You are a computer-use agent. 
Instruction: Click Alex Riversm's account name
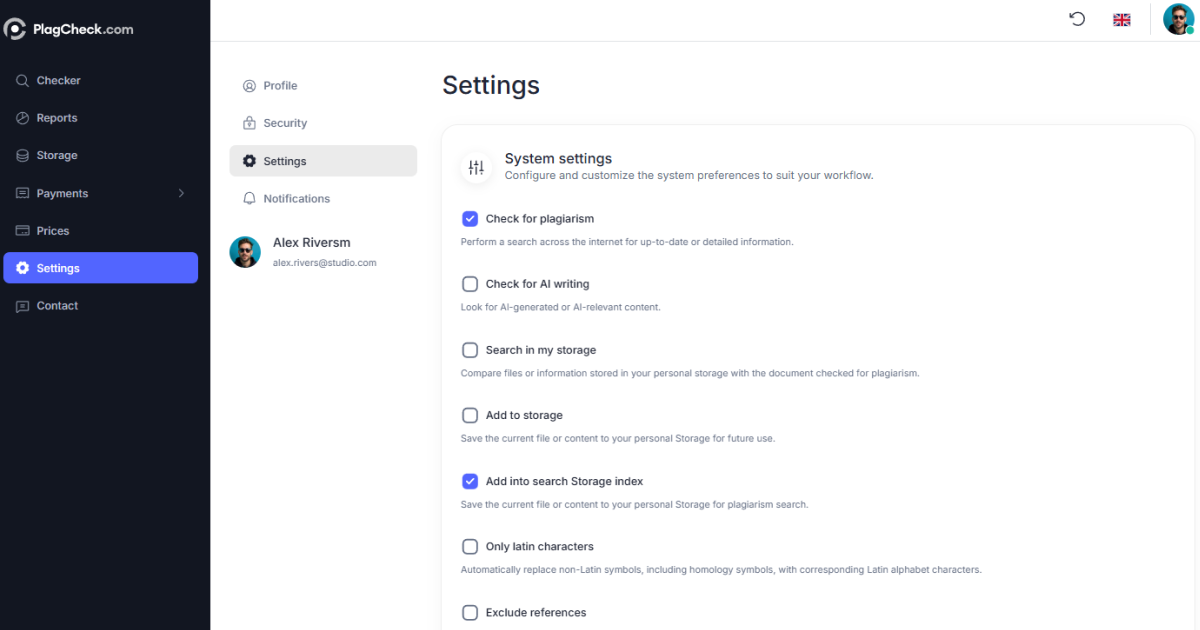tap(311, 242)
